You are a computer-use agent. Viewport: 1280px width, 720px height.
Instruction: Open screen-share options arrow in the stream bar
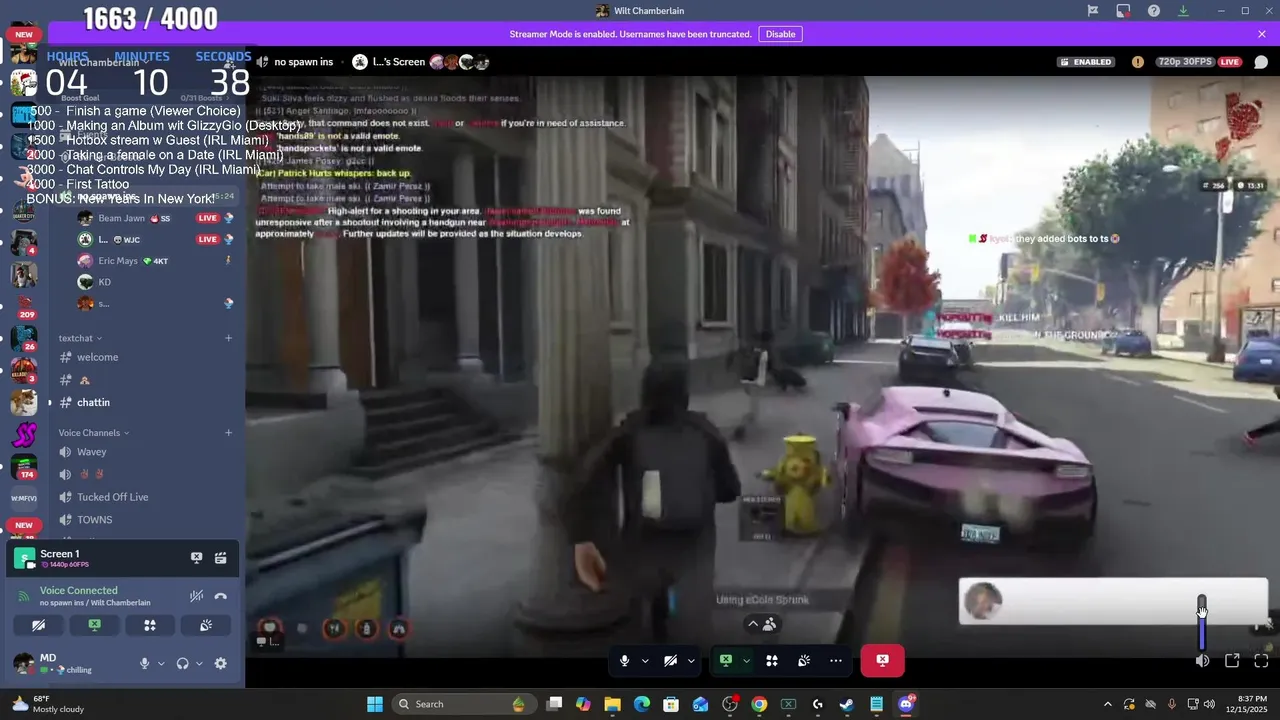[x=746, y=660]
